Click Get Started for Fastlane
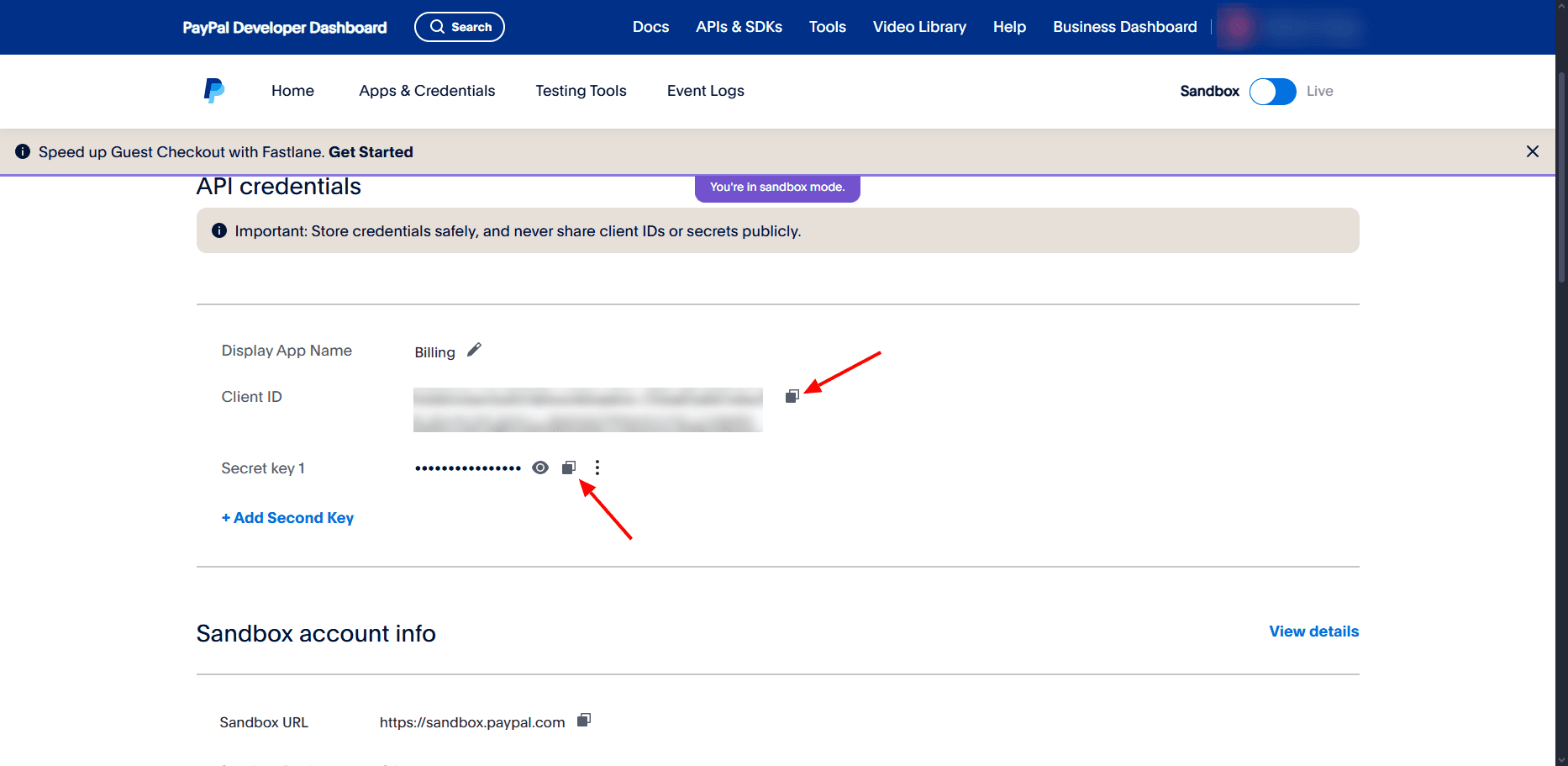Viewport: 1568px width, 766px height. (x=371, y=151)
